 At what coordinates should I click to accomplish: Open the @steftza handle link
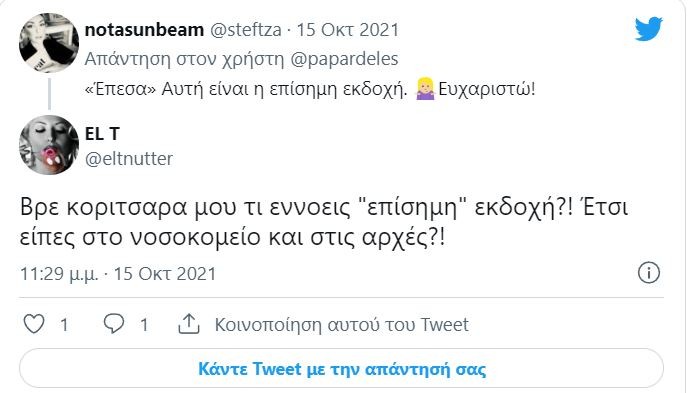(x=245, y=30)
